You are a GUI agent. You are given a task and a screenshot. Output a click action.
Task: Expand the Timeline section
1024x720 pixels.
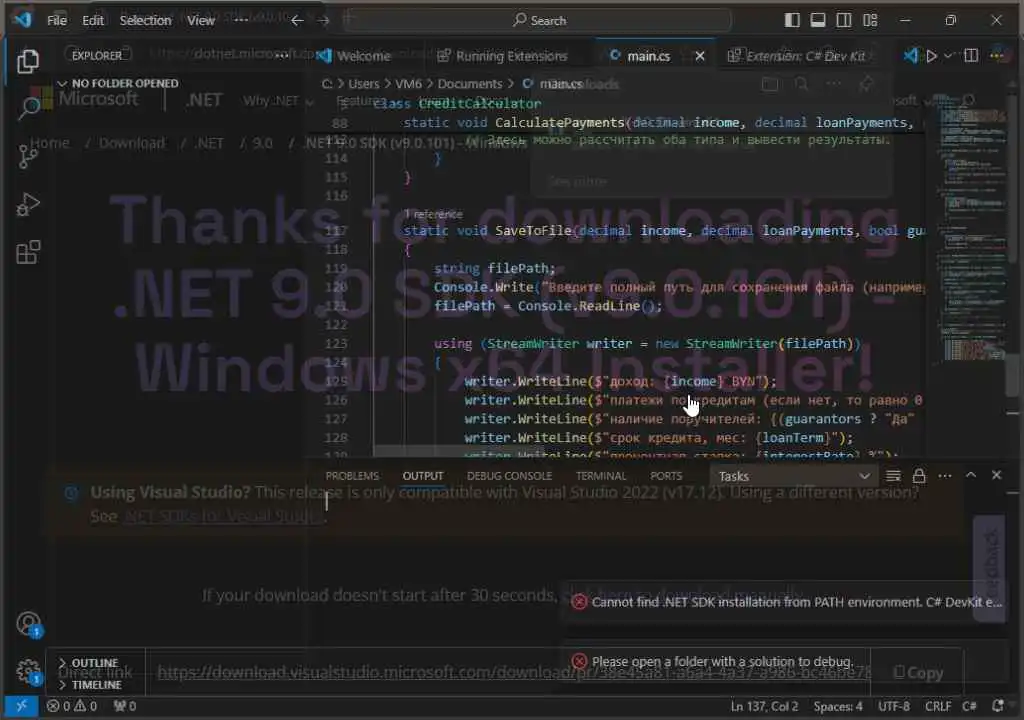point(89,685)
